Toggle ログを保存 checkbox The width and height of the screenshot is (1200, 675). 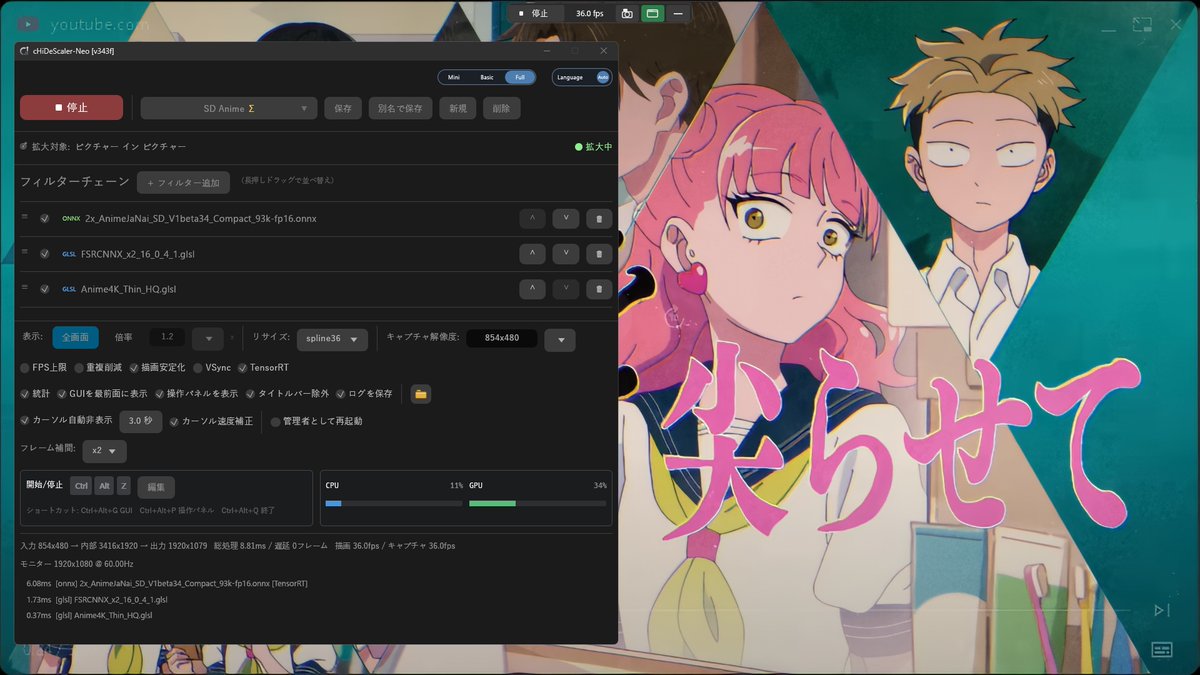tap(340, 394)
